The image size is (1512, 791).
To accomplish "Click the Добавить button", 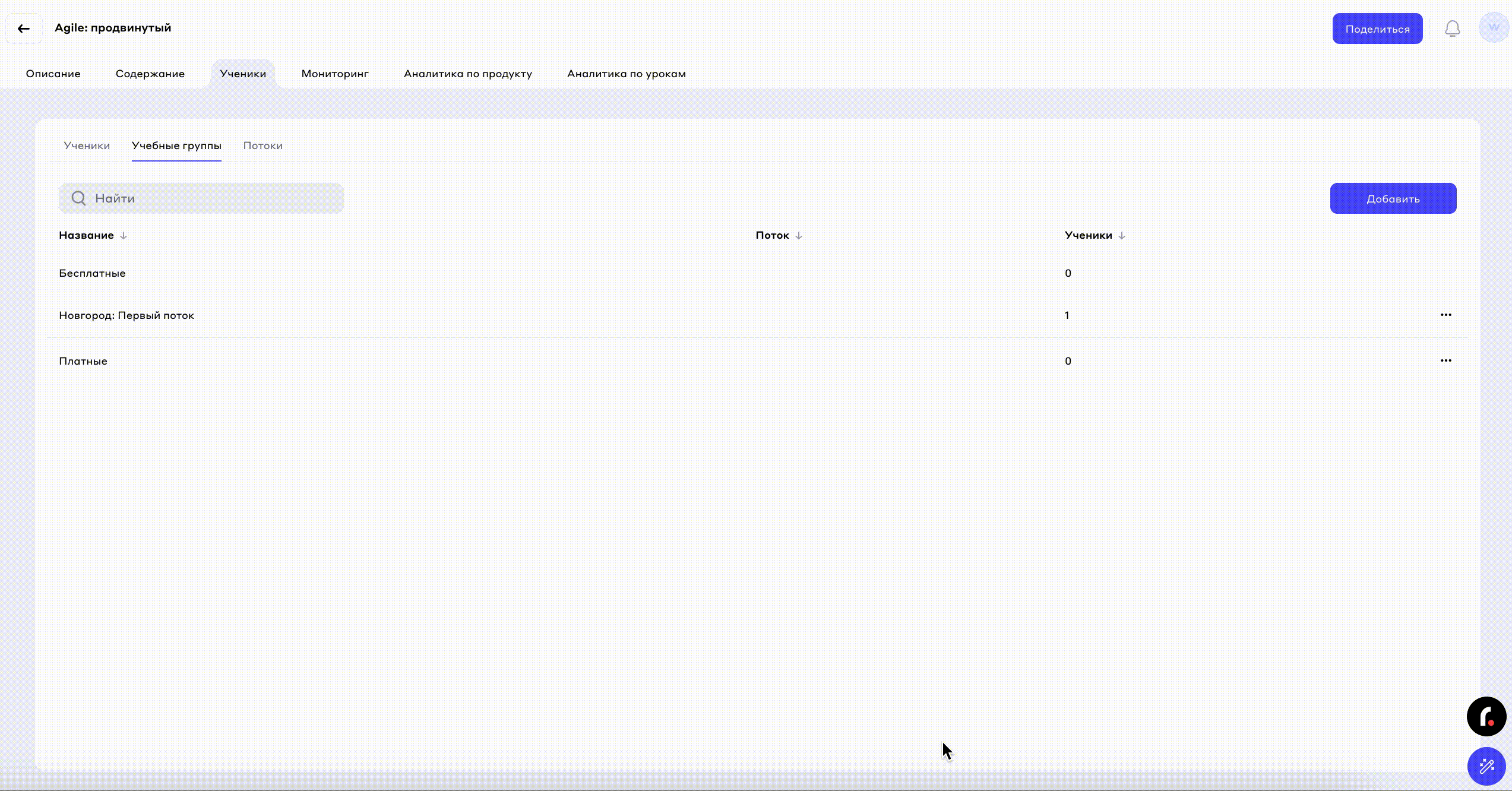I will point(1393,198).
